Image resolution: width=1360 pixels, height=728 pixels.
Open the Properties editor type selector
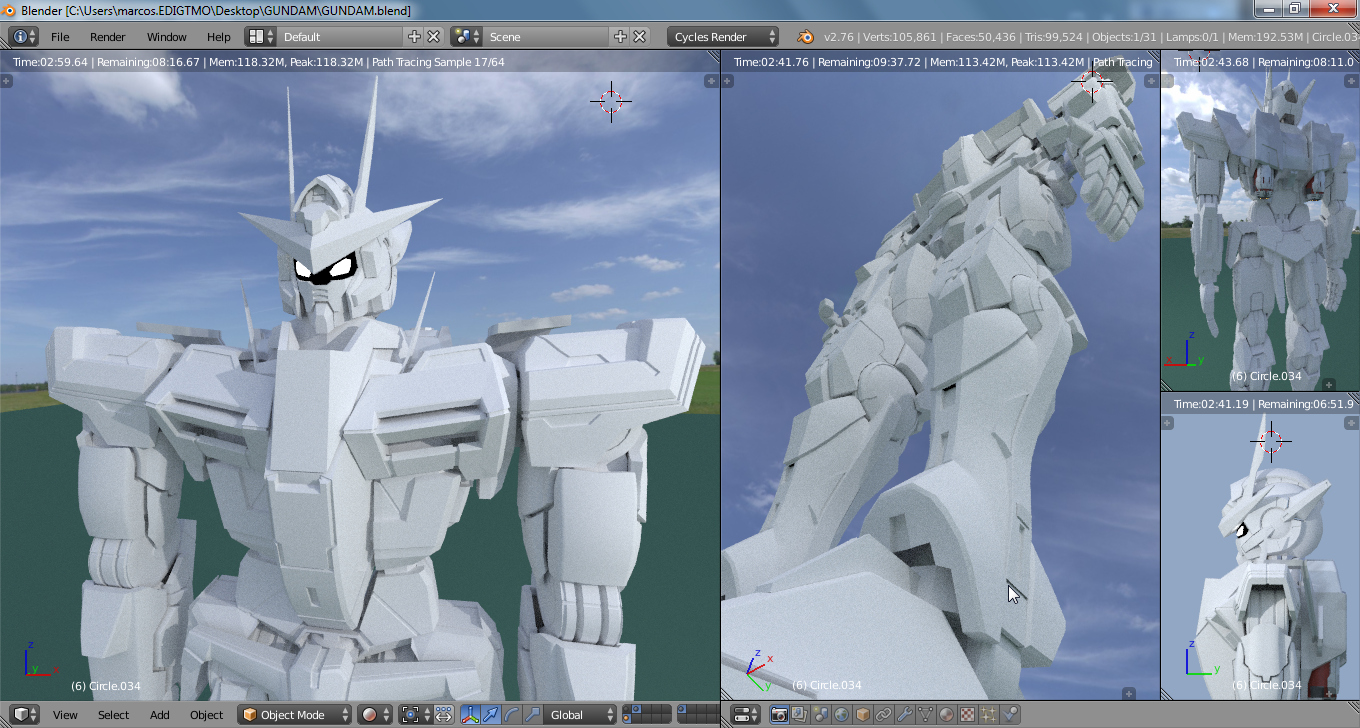coord(746,715)
